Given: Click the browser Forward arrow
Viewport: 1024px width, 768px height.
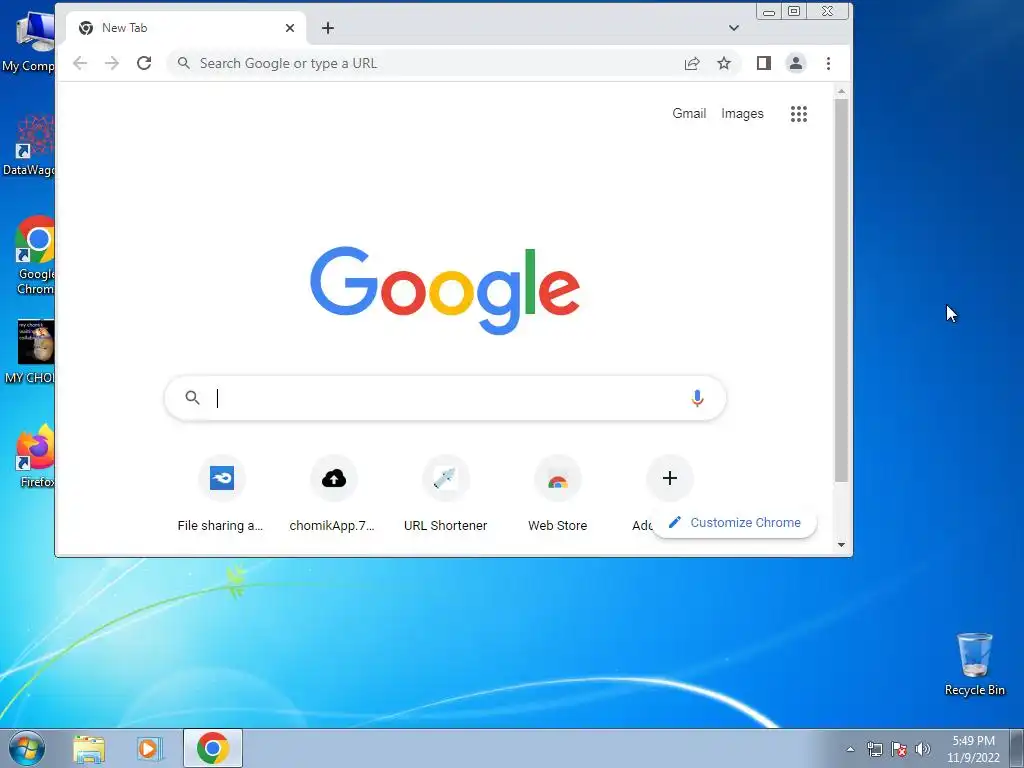Looking at the screenshot, I should (112, 63).
